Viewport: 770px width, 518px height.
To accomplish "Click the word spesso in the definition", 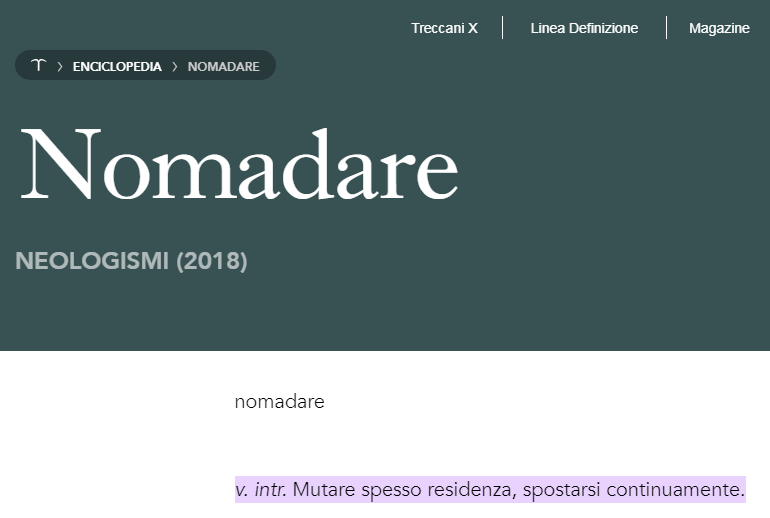I will point(391,490).
